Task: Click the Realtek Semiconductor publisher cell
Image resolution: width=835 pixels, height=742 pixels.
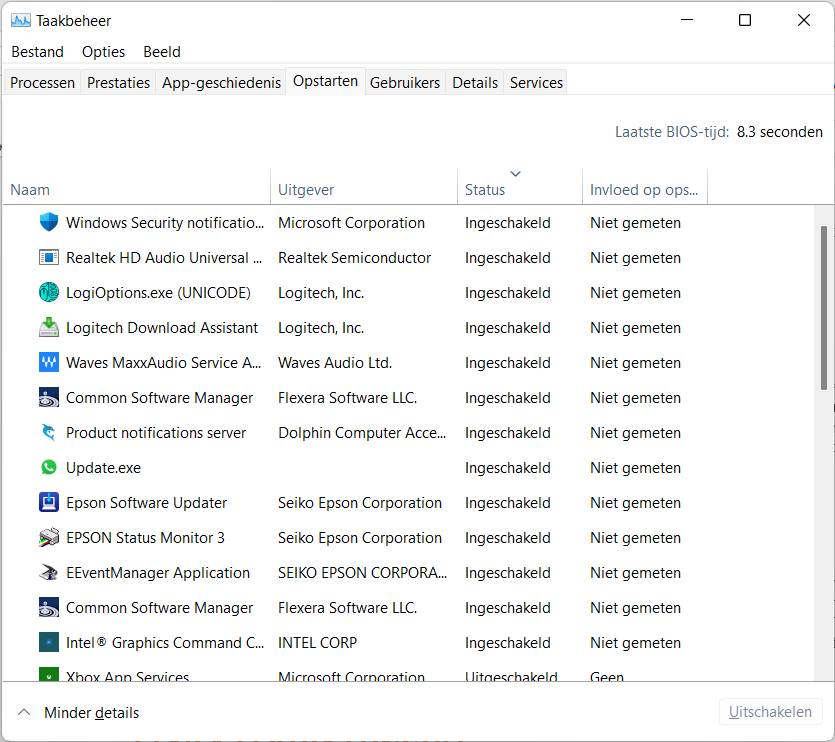Action: (x=355, y=258)
